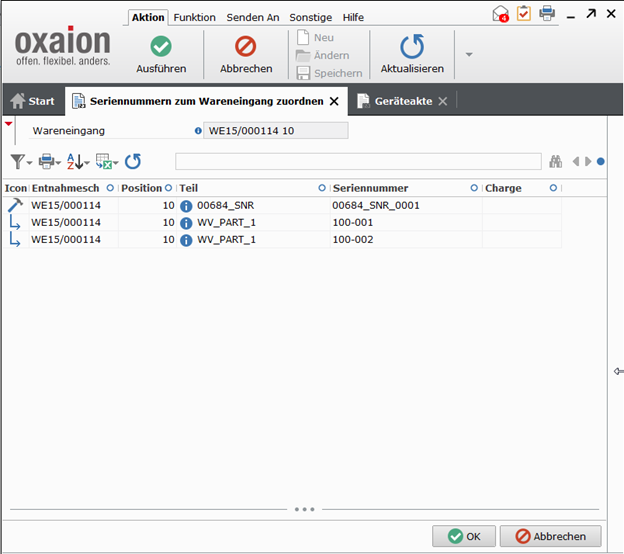Collapse header with the red triangle

click(x=9, y=124)
